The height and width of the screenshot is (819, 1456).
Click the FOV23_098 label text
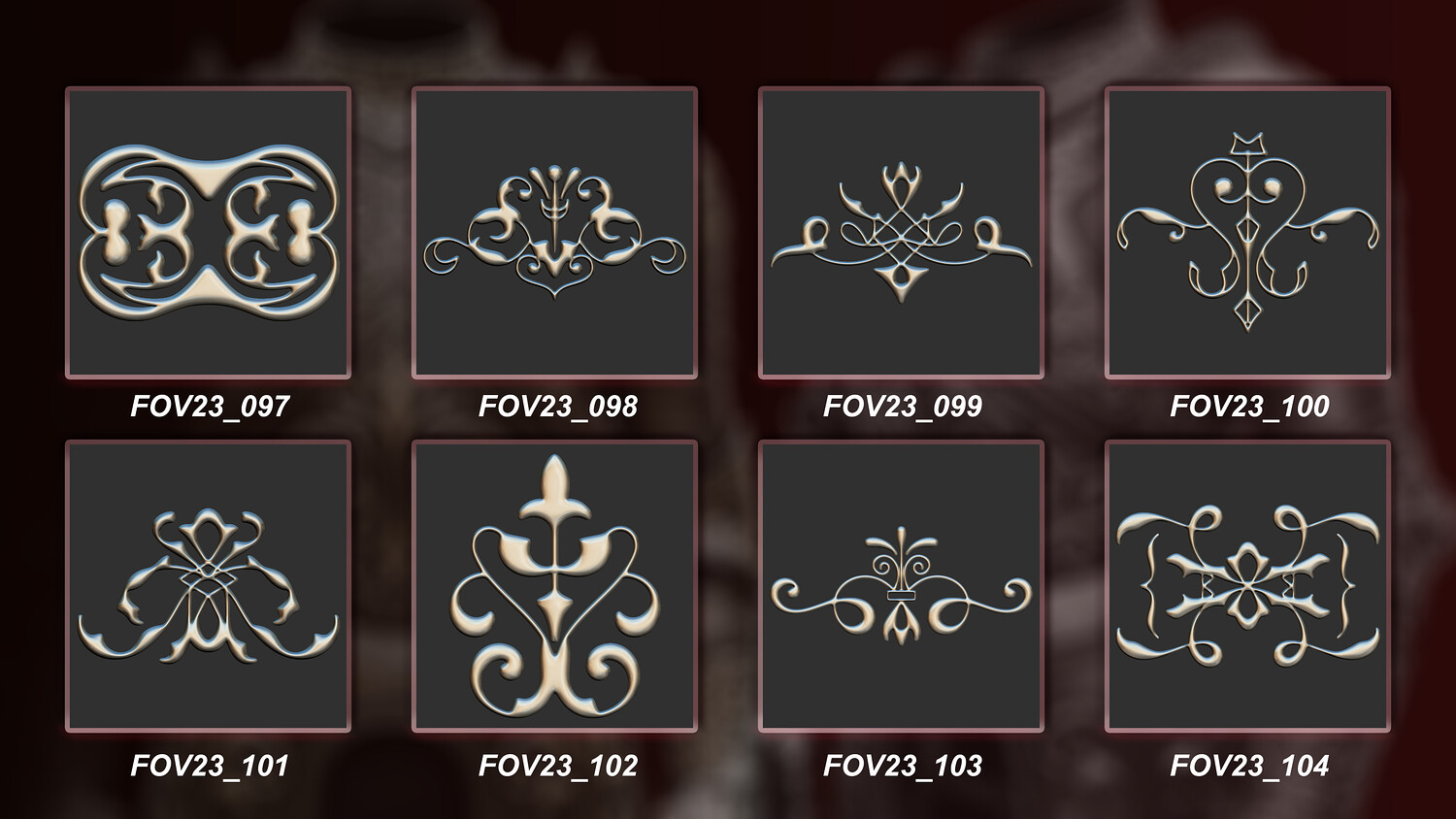click(x=557, y=406)
